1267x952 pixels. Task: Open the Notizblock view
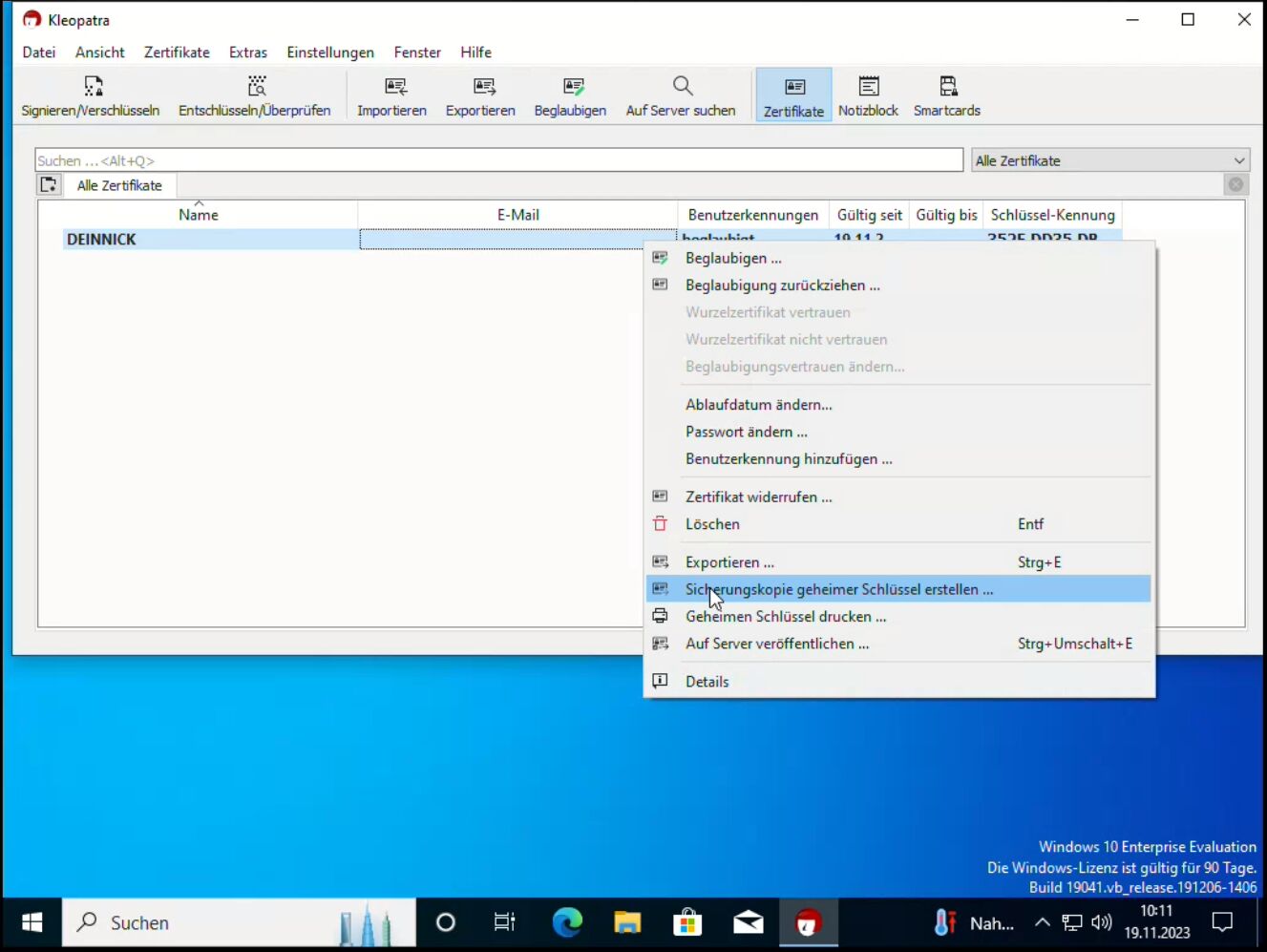pos(868,95)
